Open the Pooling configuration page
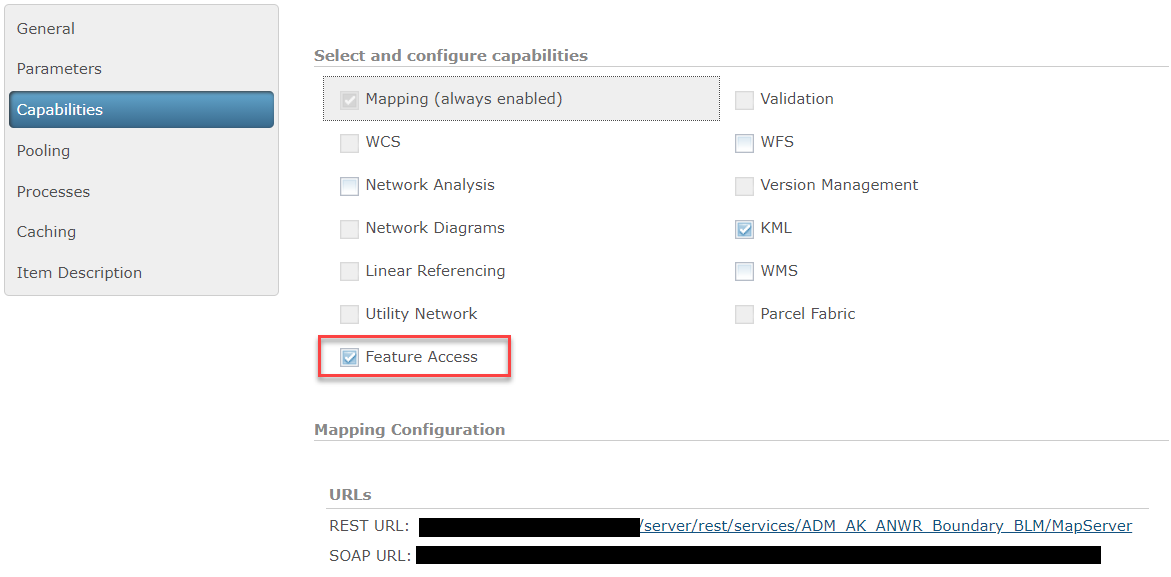The image size is (1171, 577). (x=43, y=150)
